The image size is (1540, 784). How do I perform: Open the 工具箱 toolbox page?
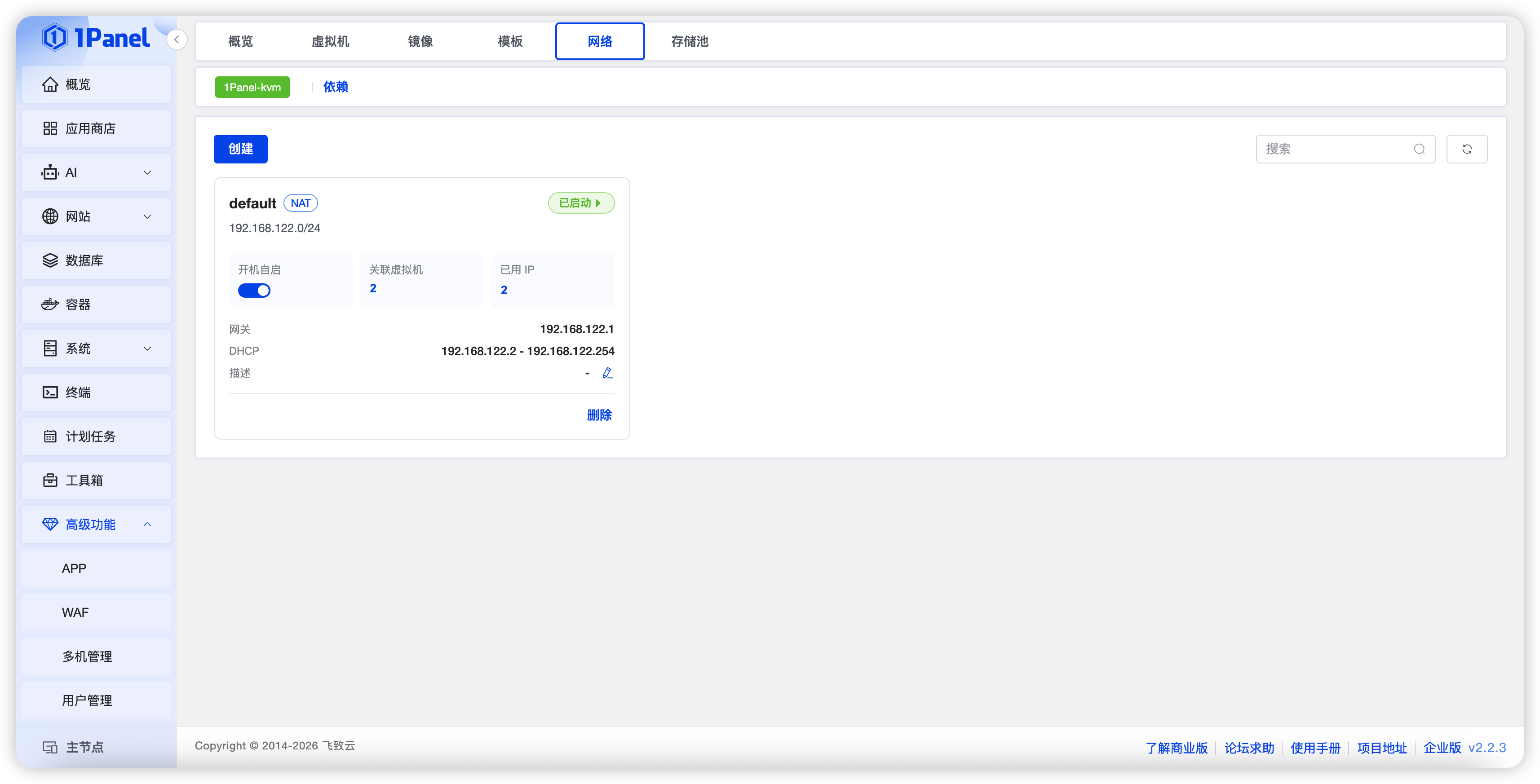(96, 480)
